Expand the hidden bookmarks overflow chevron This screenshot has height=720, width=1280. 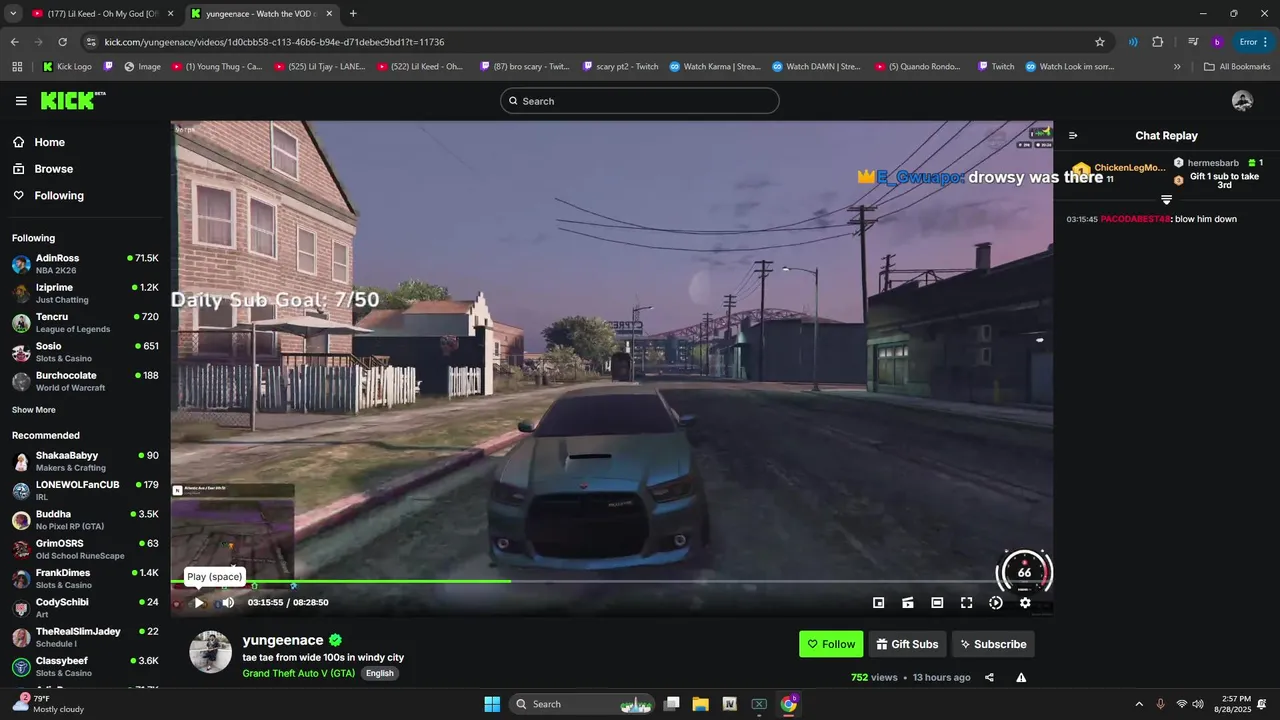[x=1177, y=67]
